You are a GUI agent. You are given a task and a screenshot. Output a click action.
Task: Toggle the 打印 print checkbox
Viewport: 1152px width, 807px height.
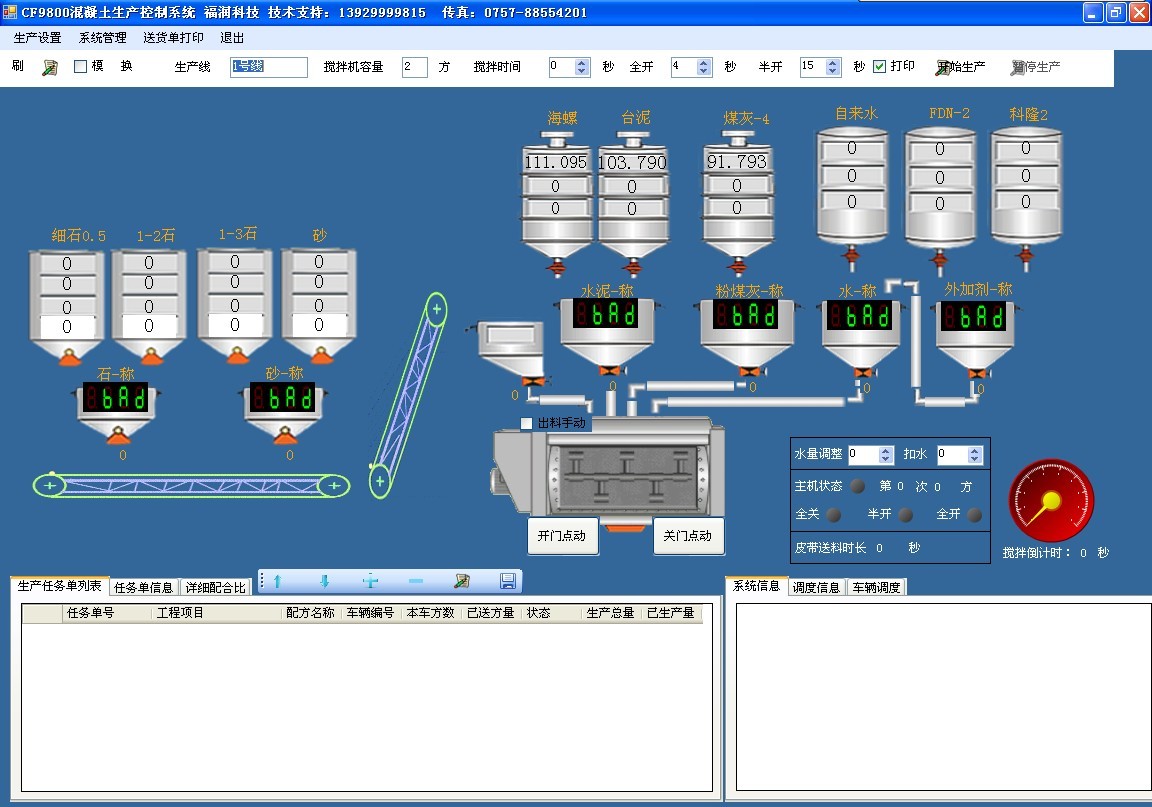(x=879, y=67)
